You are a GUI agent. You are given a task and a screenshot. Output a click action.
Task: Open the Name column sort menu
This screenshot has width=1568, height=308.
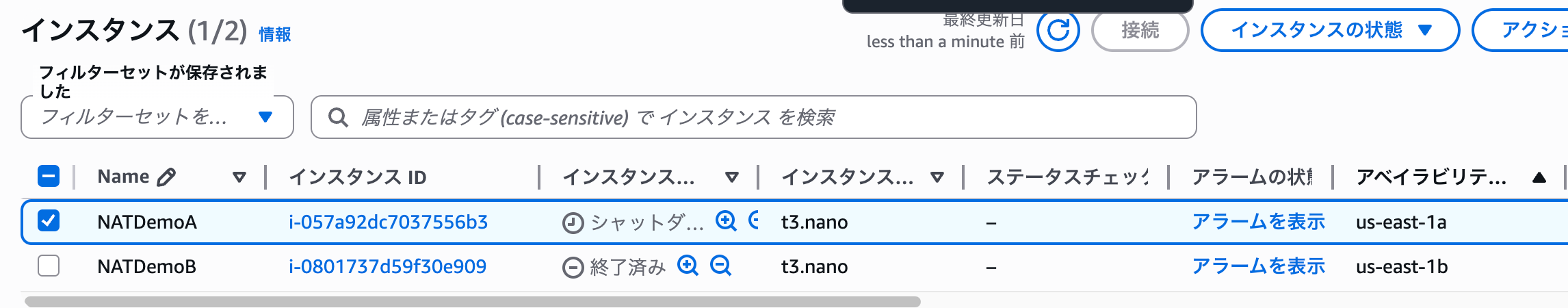pyautogui.click(x=239, y=177)
